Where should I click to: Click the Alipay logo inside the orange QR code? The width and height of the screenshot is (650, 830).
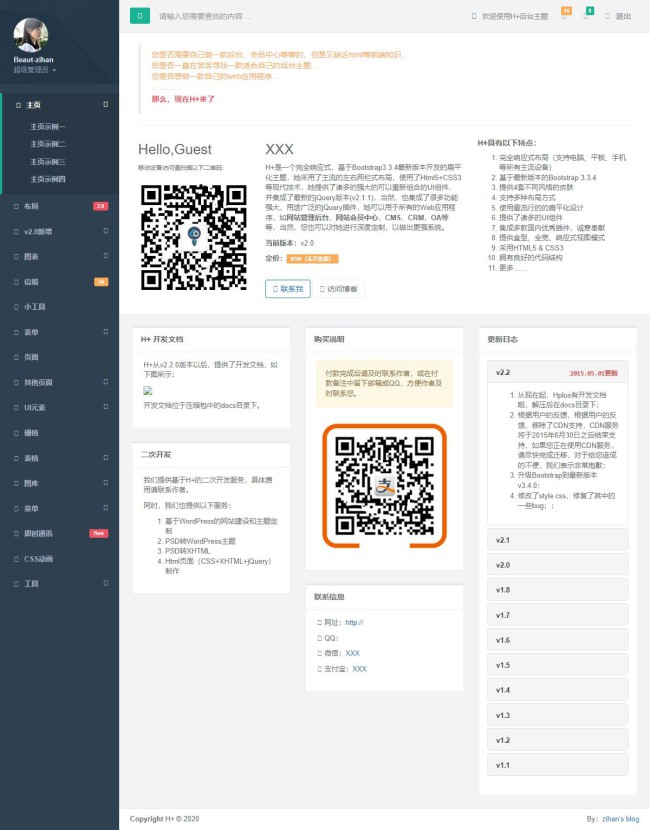[x=385, y=485]
